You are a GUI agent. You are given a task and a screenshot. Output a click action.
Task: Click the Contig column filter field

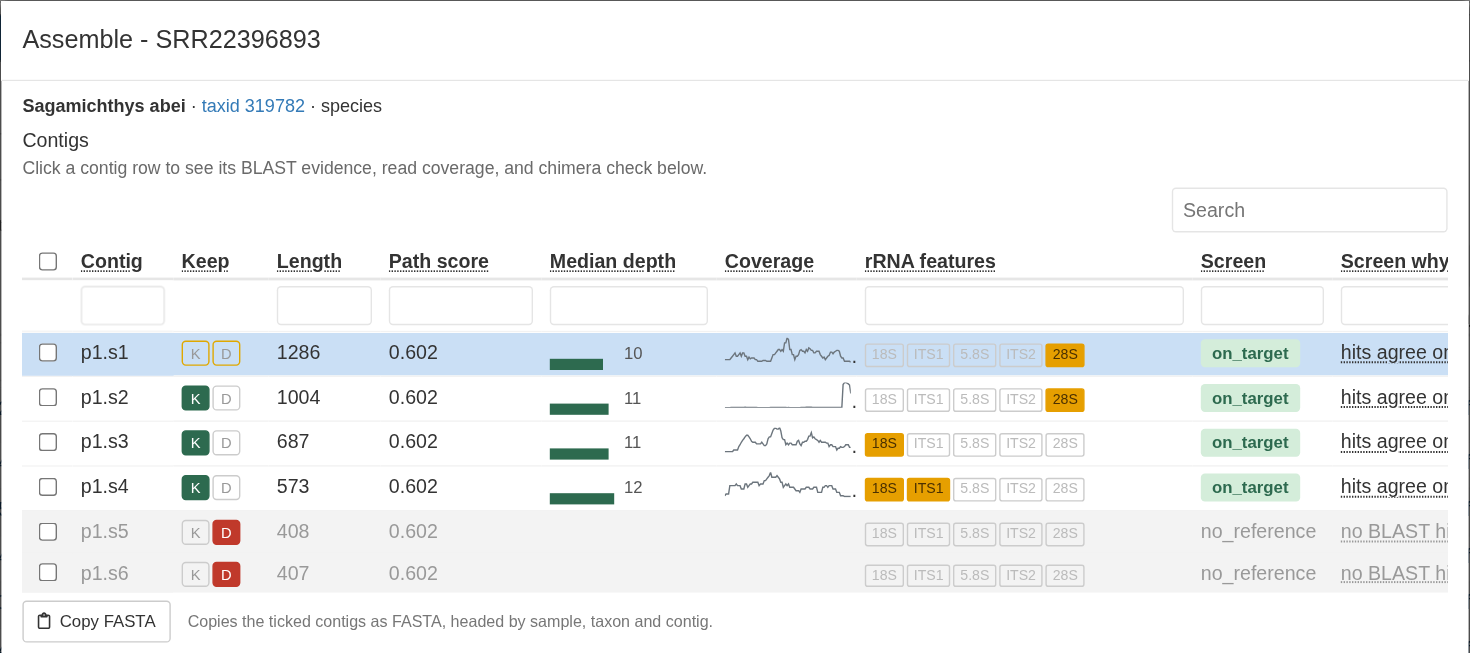pyautogui.click(x=123, y=306)
